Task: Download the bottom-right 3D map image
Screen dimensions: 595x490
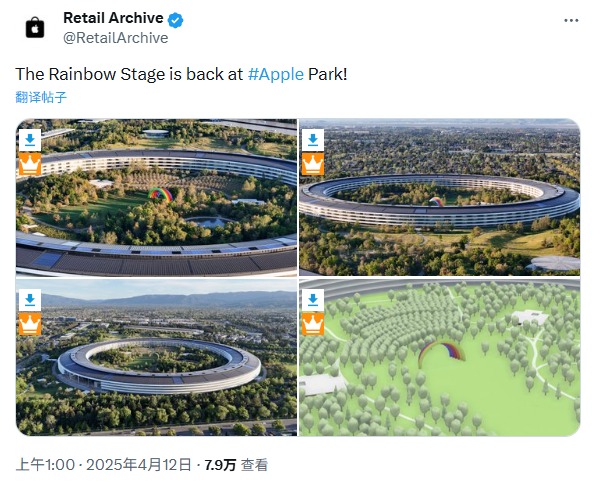Action: 313,300
